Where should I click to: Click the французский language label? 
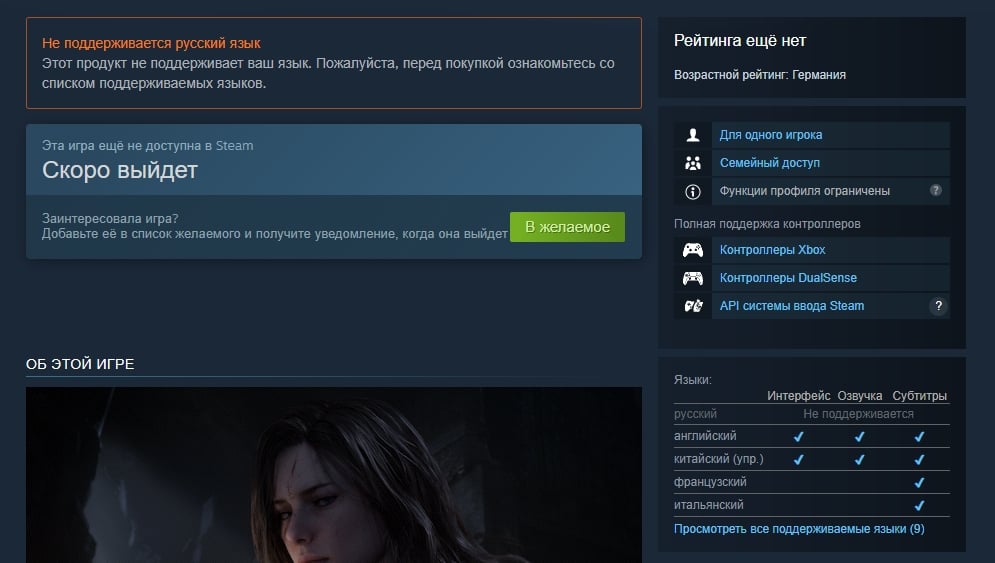[x=710, y=482]
